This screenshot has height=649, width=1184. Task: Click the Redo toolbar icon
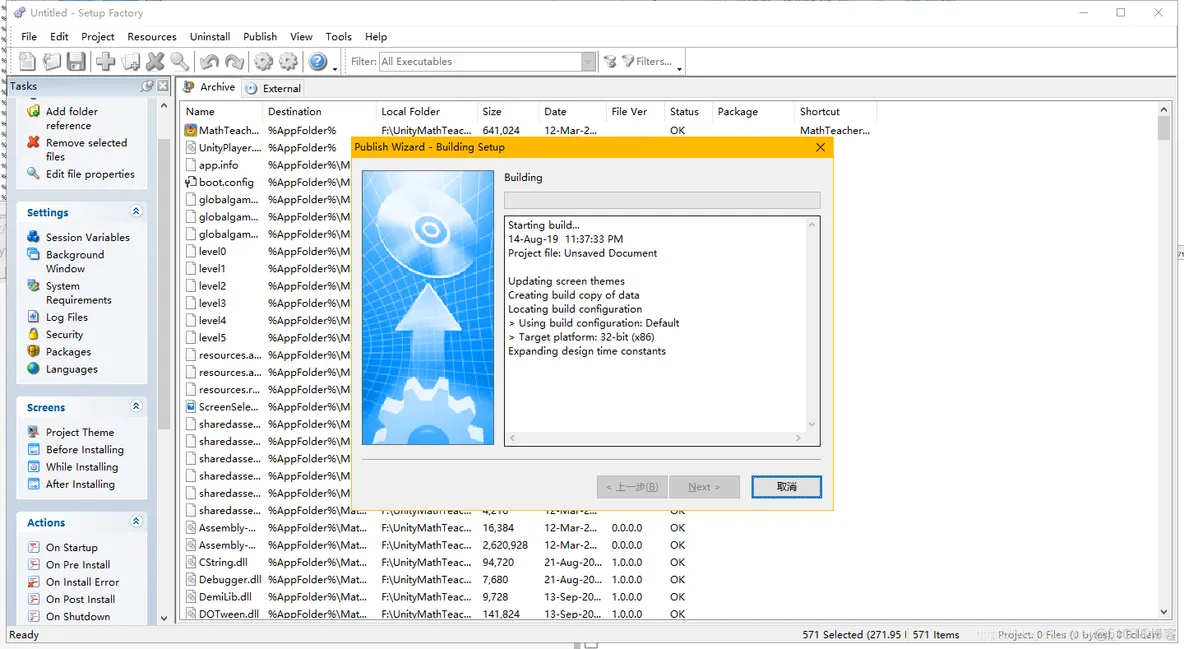click(235, 62)
